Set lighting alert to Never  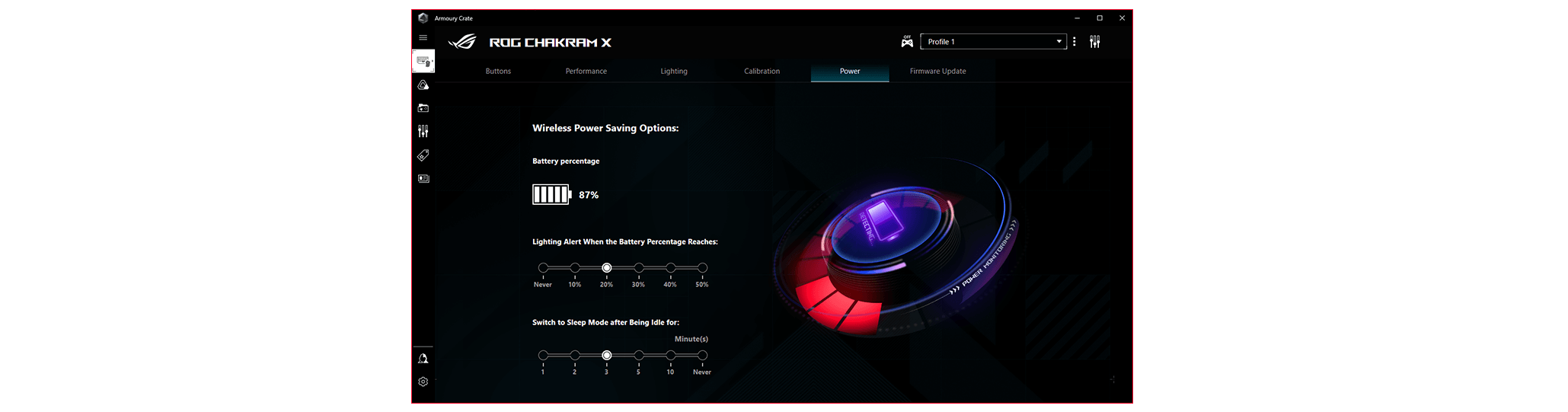pyautogui.click(x=543, y=268)
